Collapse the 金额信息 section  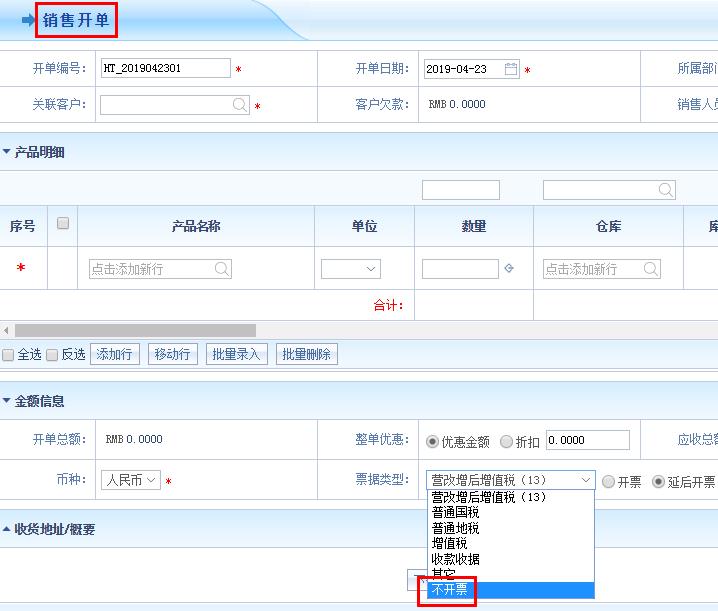pos(6,401)
